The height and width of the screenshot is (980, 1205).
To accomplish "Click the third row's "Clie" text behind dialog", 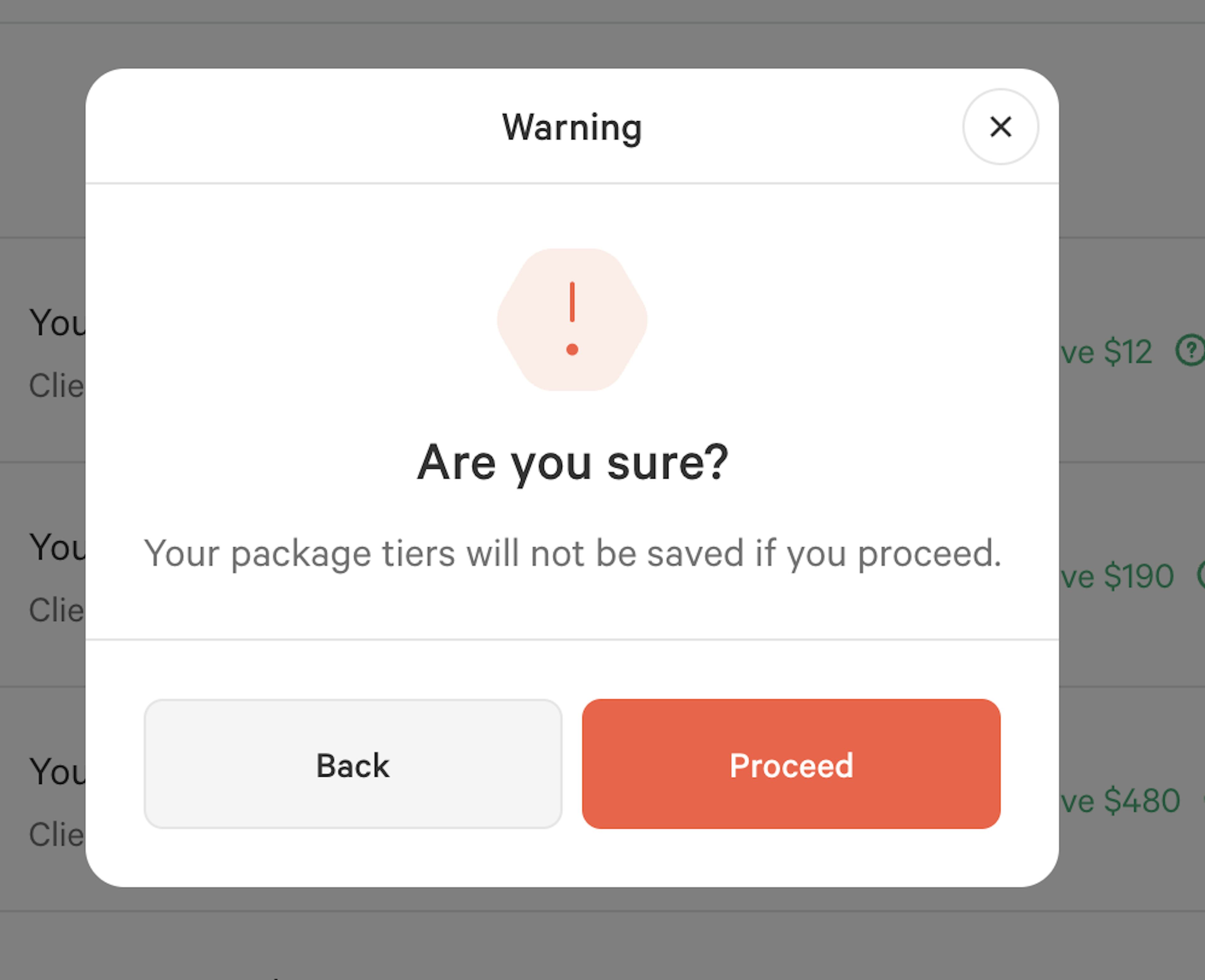I will (56, 835).
